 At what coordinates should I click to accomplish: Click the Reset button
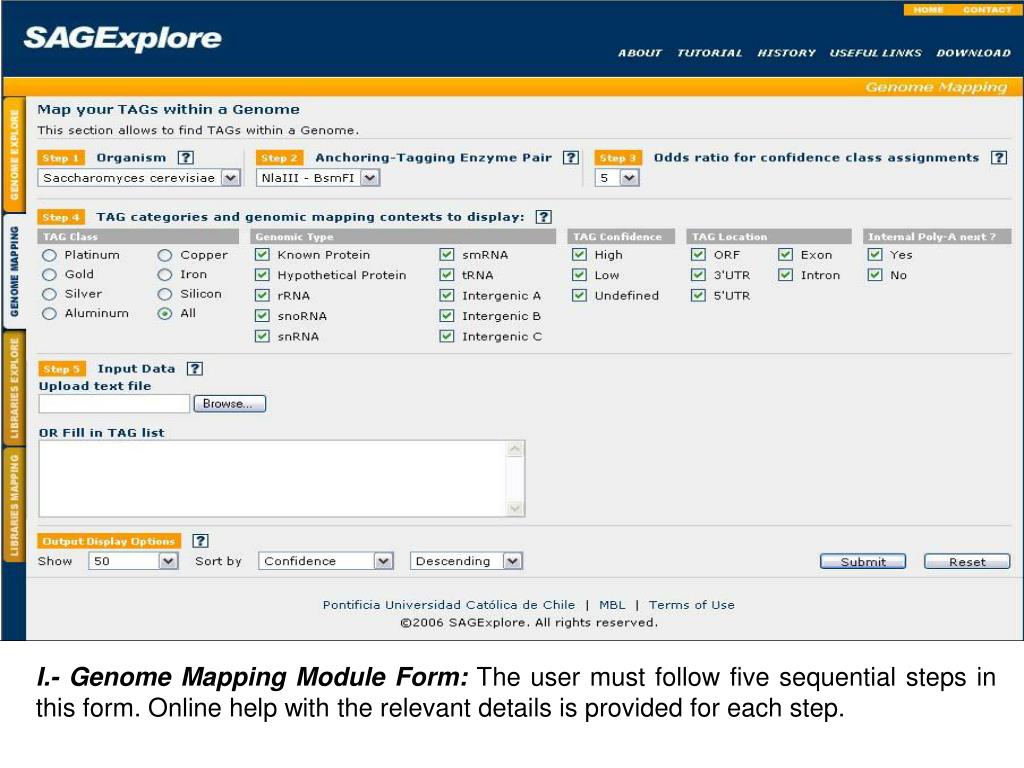pyautogui.click(x=967, y=562)
